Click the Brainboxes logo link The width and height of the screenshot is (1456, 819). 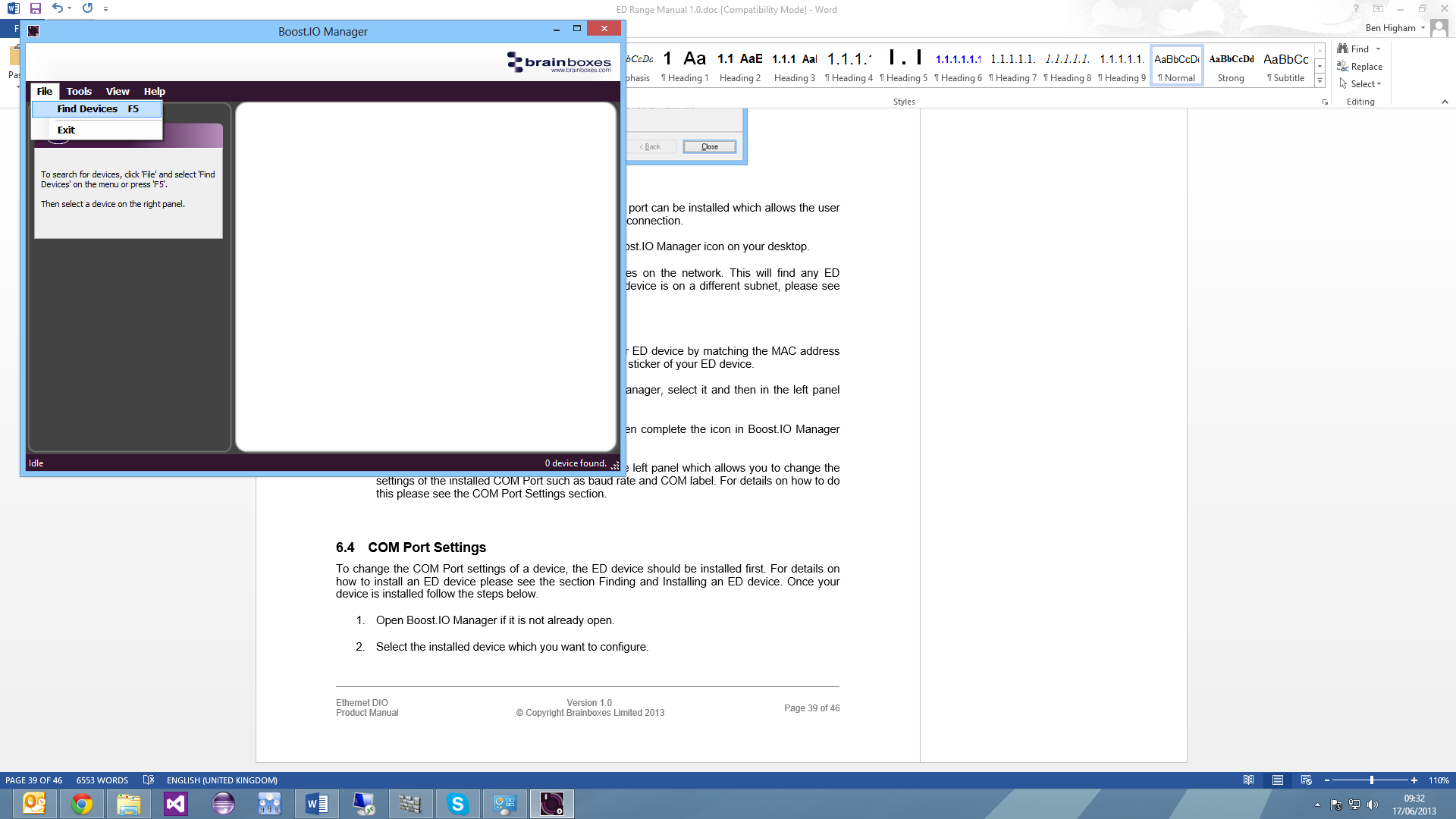click(x=560, y=63)
